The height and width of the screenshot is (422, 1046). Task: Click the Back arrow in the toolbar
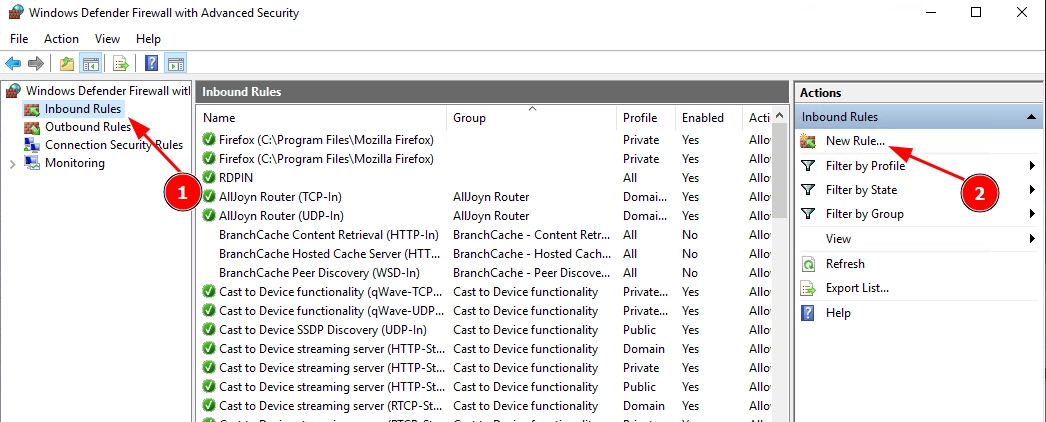click(13, 64)
